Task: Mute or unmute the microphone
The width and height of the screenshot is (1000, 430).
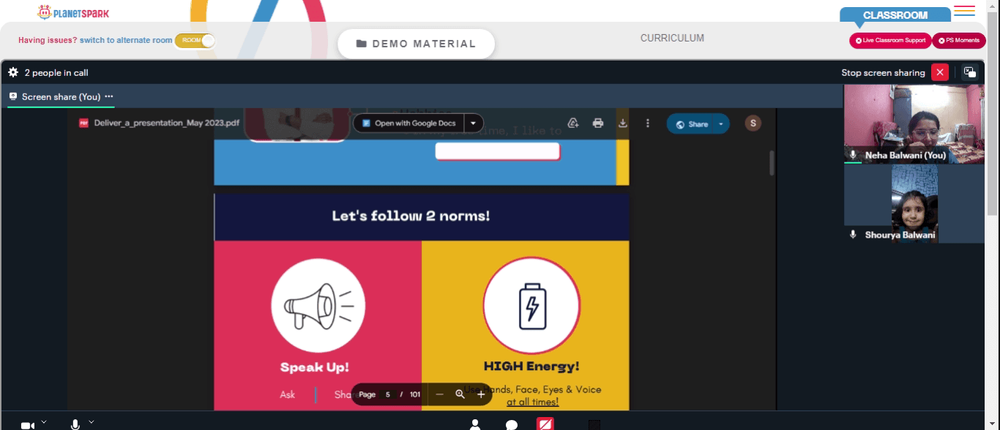Action: [x=75, y=425]
